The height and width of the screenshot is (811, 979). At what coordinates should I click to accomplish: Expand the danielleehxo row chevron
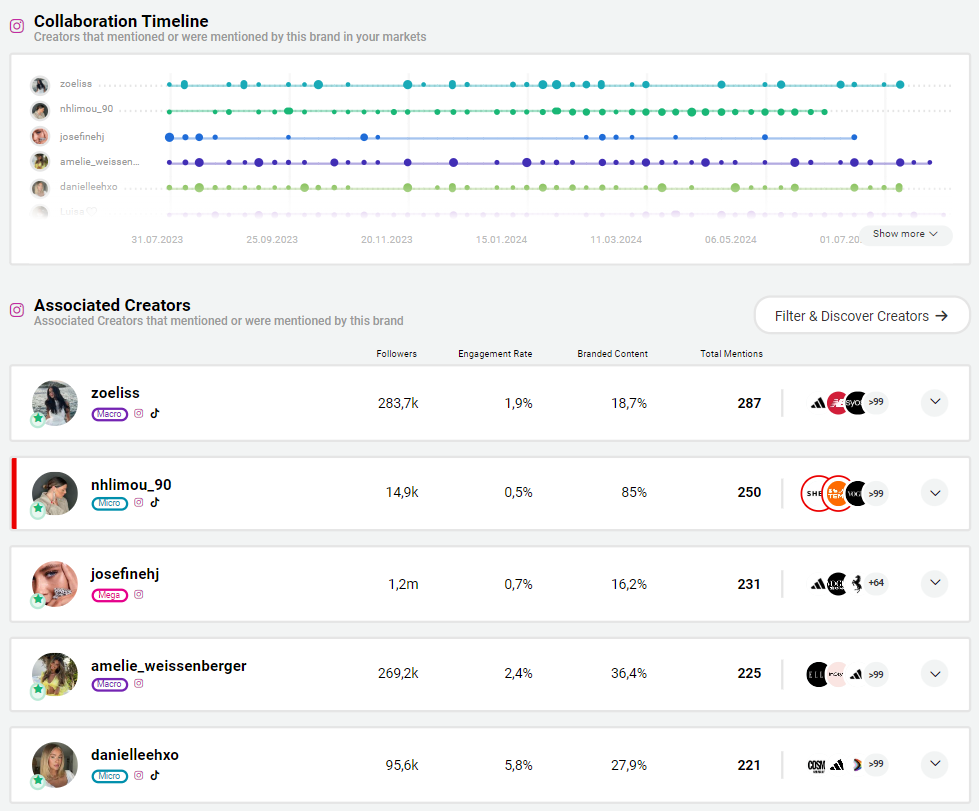tap(934, 765)
